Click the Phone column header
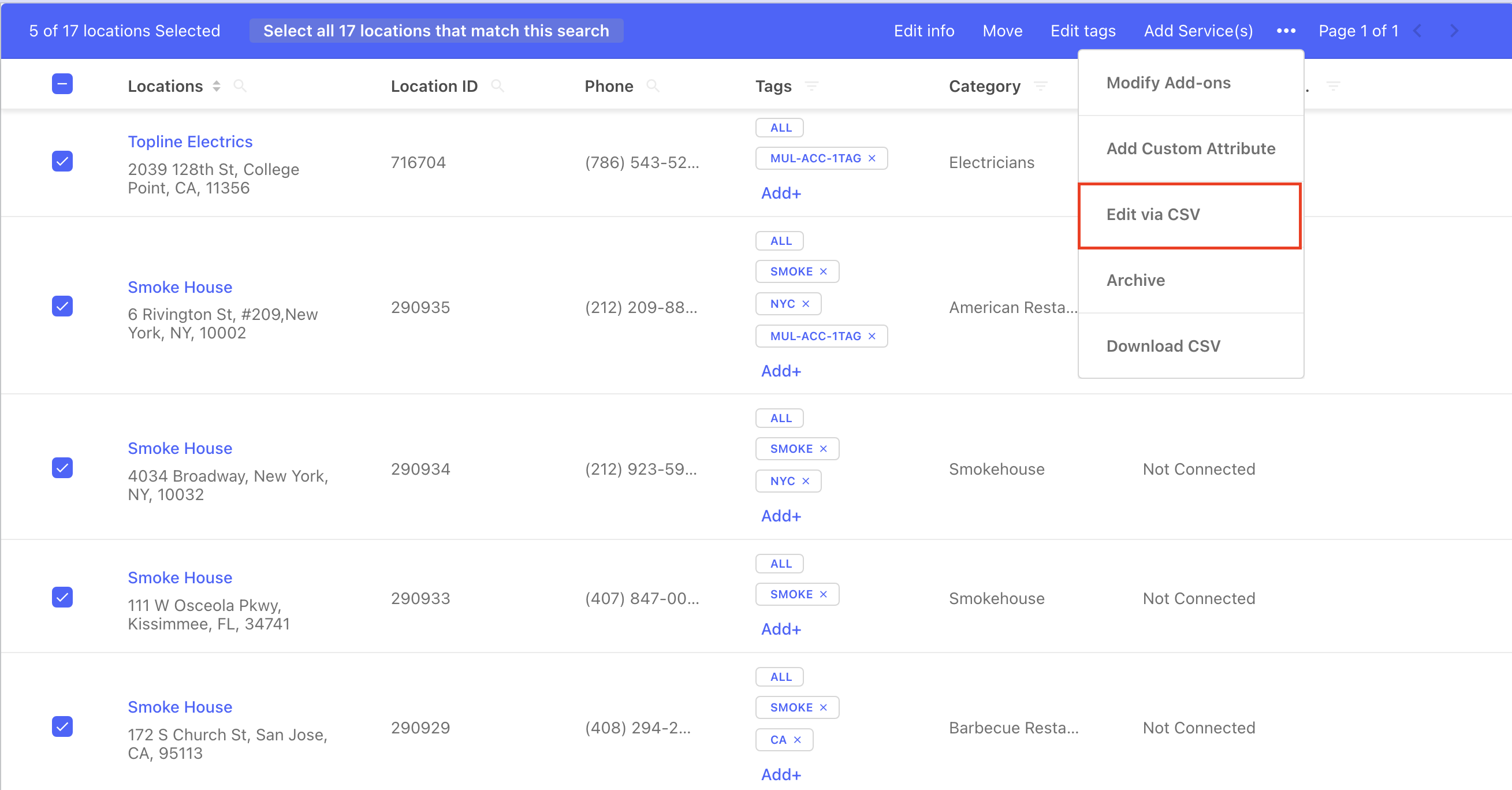This screenshot has width=1512, height=790. (609, 86)
